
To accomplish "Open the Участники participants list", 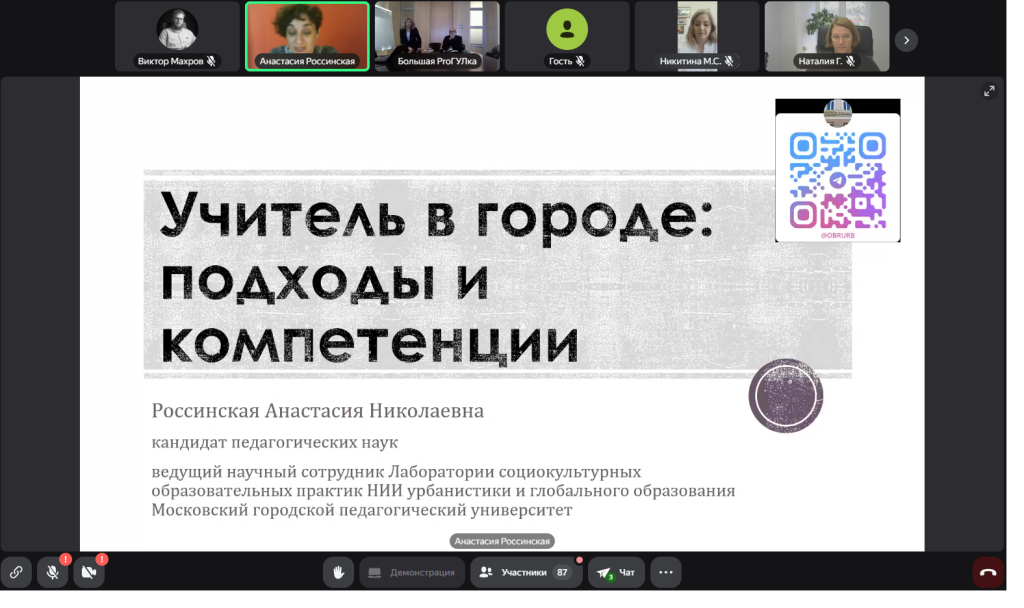I will tap(525, 573).
